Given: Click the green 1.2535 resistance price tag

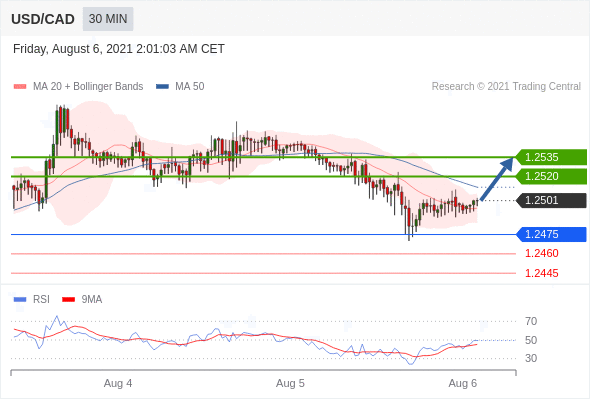Looking at the screenshot, I should pyautogui.click(x=551, y=157).
